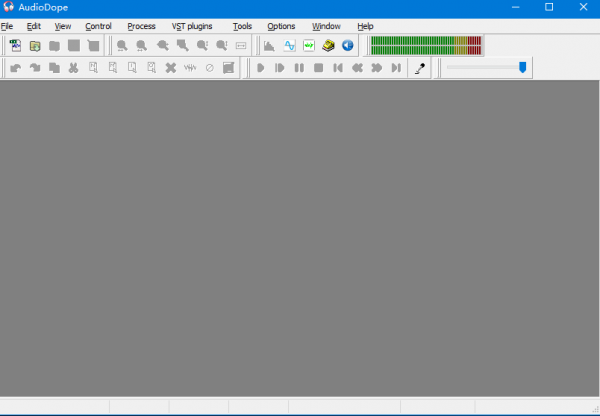600x416 pixels.
Task: Click the blue sine wave generator icon
Action: (x=289, y=46)
